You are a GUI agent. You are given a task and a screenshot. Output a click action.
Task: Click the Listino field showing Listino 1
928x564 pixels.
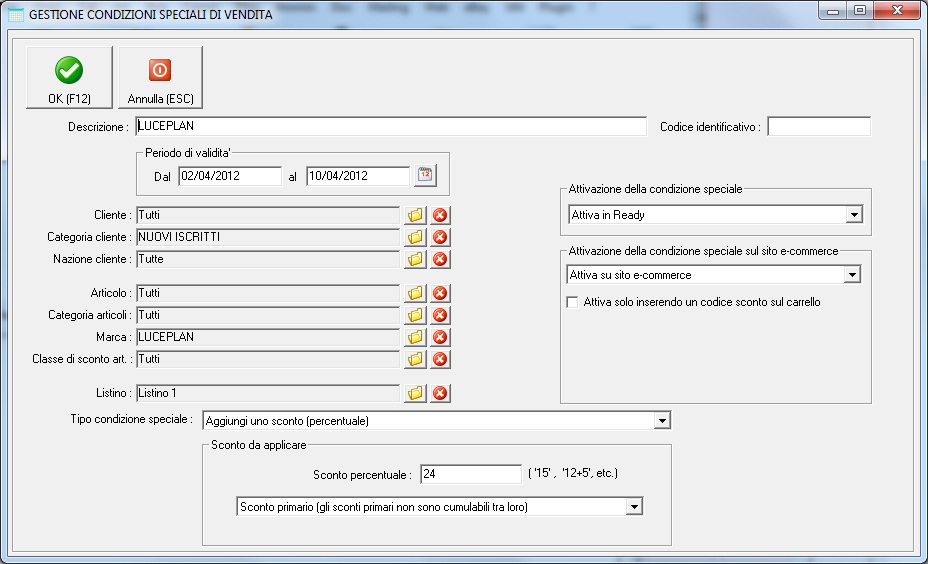pyautogui.click(x=268, y=393)
